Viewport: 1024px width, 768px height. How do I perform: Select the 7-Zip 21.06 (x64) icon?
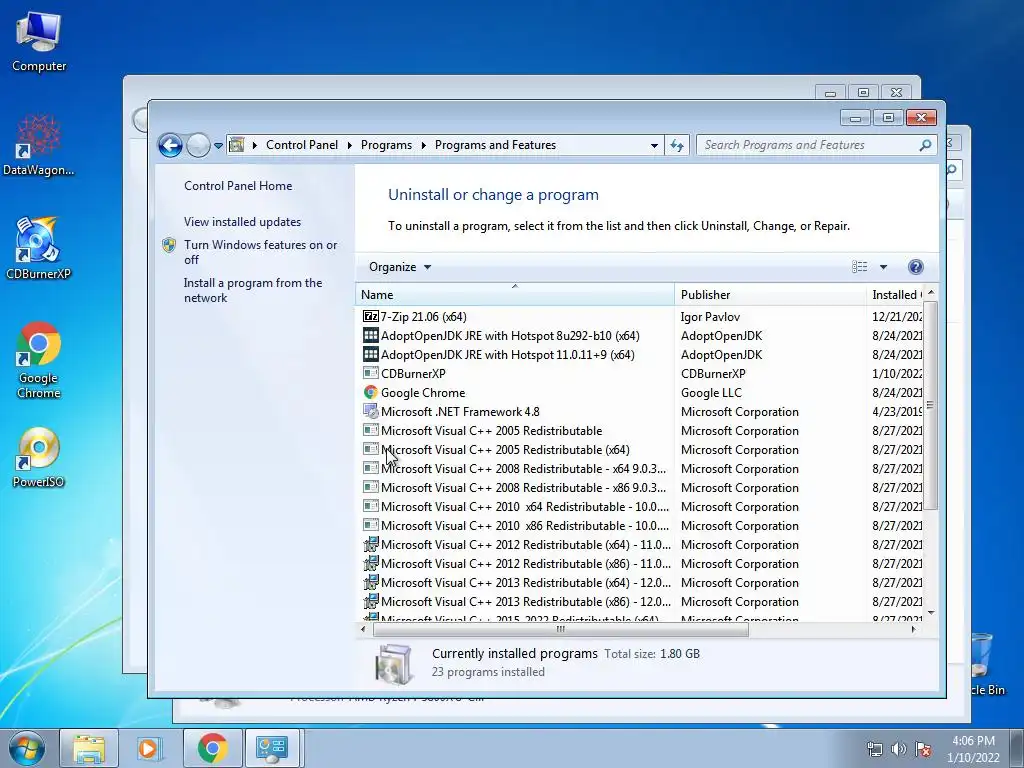click(370, 317)
